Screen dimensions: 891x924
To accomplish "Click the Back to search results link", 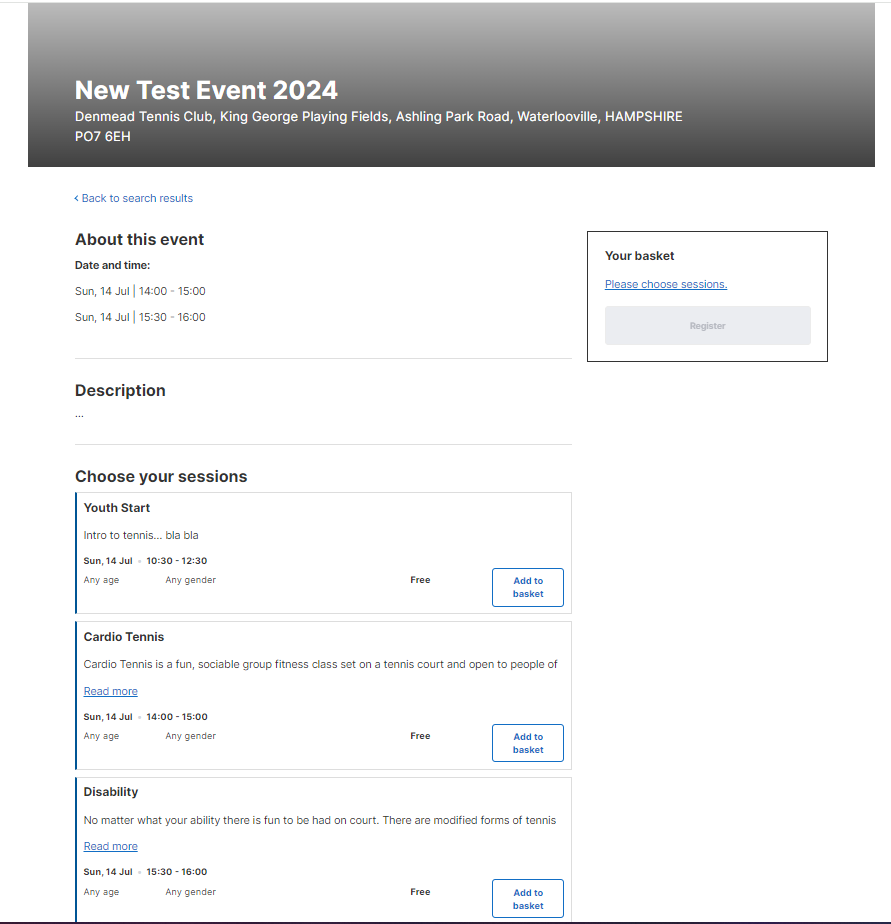I will [134, 199].
